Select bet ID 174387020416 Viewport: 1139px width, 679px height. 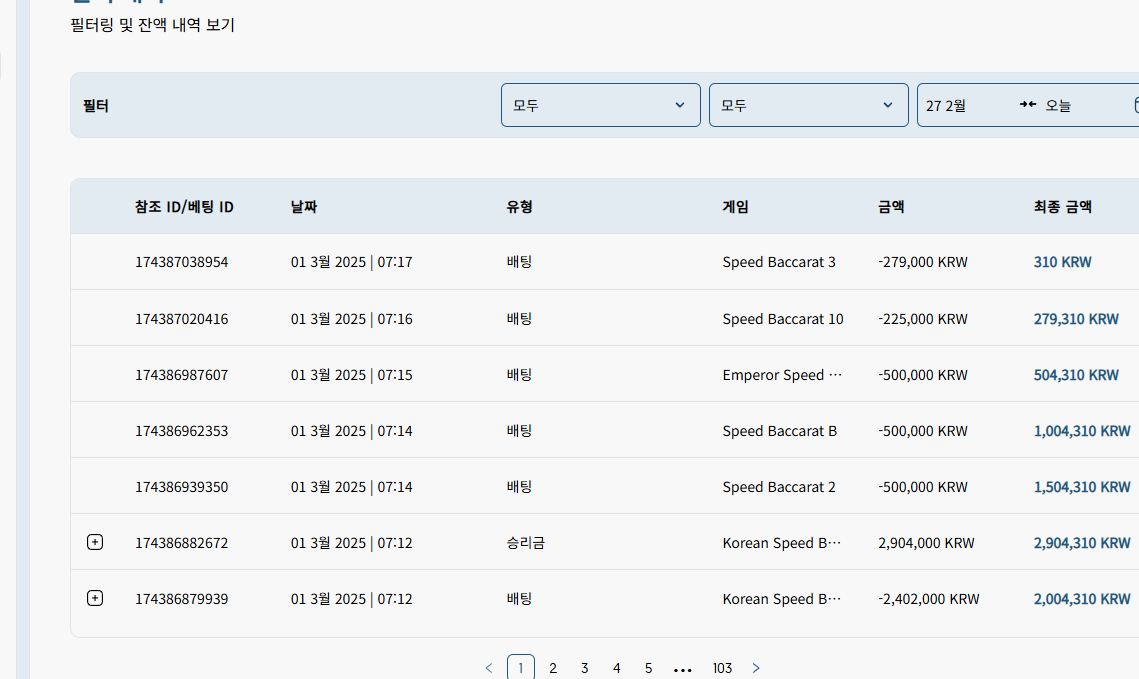(182, 319)
